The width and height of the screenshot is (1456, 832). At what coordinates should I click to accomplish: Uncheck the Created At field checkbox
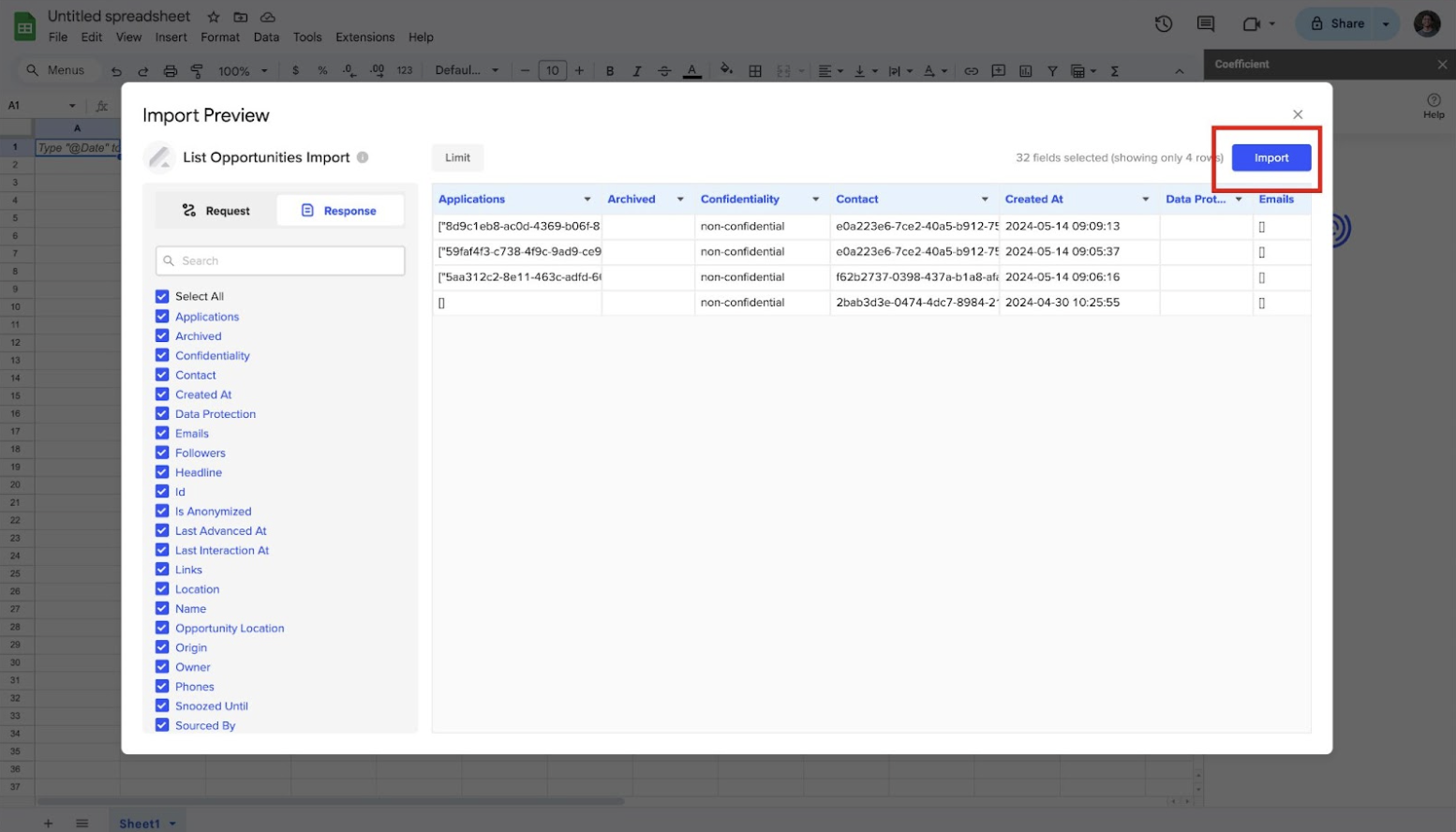(x=162, y=394)
